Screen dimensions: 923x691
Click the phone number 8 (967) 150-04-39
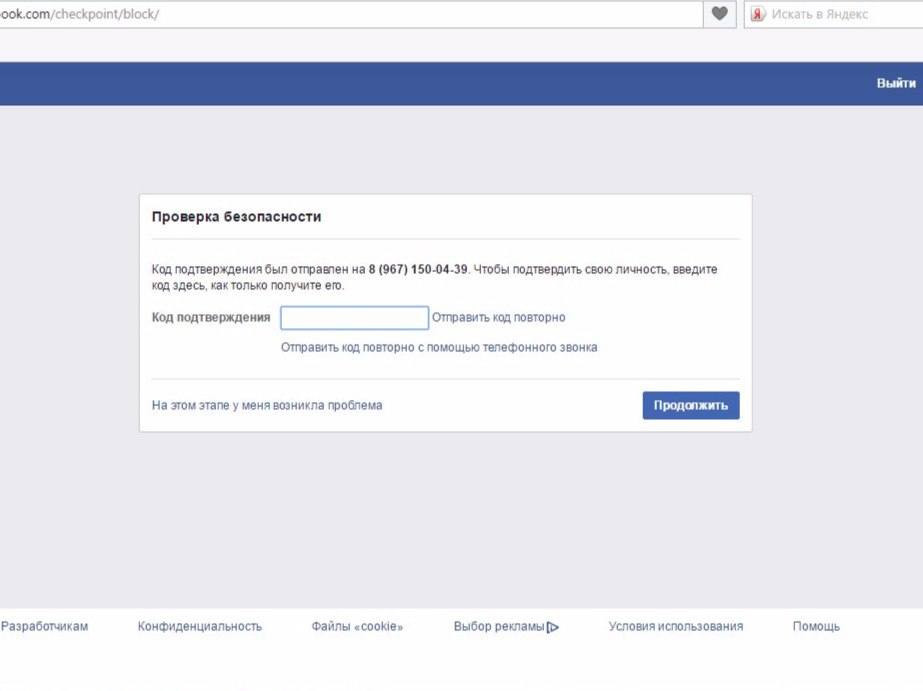click(x=418, y=270)
